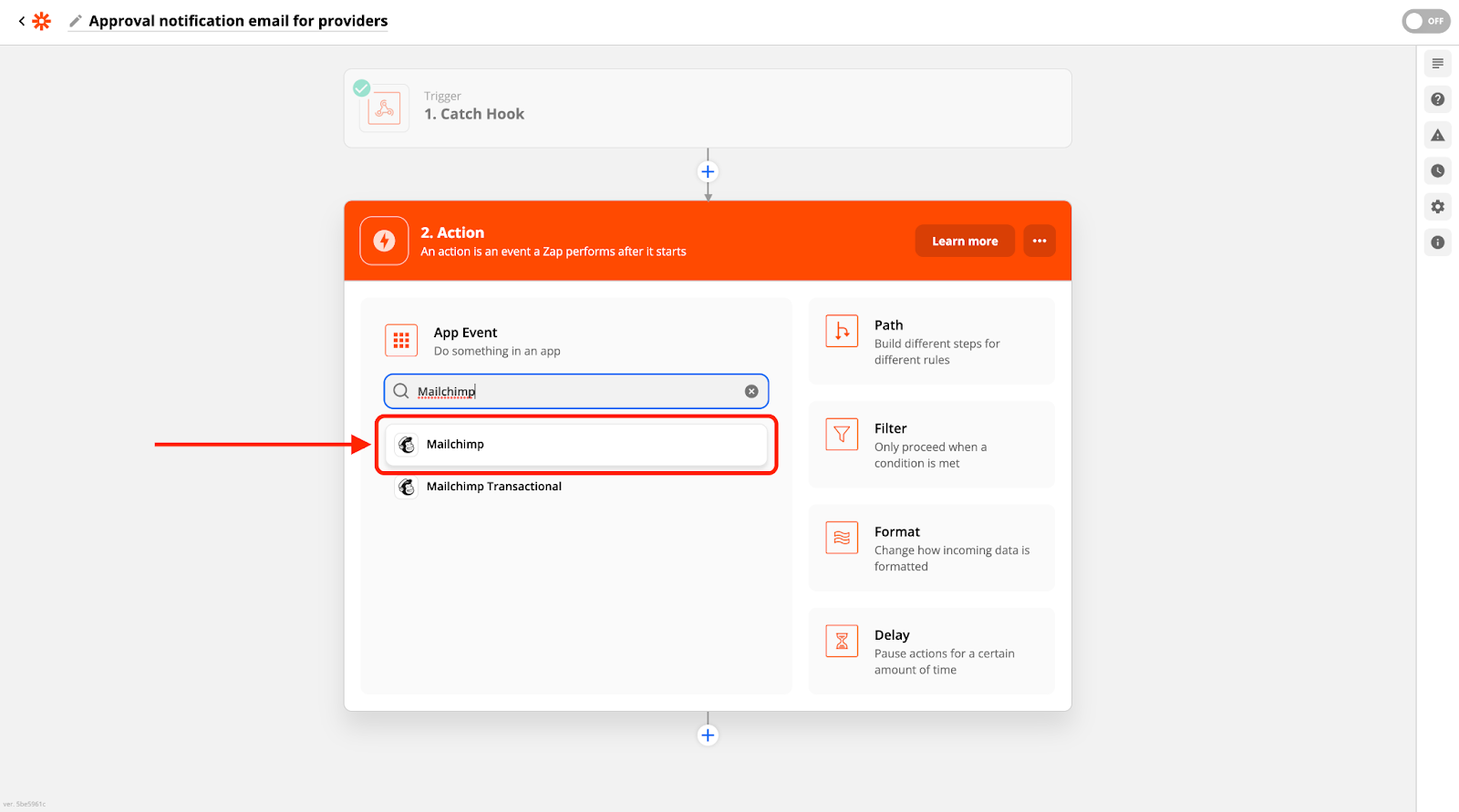The height and width of the screenshot is (812, 1459).
Task: Choose the Delay option
Action: click(931, 651)
